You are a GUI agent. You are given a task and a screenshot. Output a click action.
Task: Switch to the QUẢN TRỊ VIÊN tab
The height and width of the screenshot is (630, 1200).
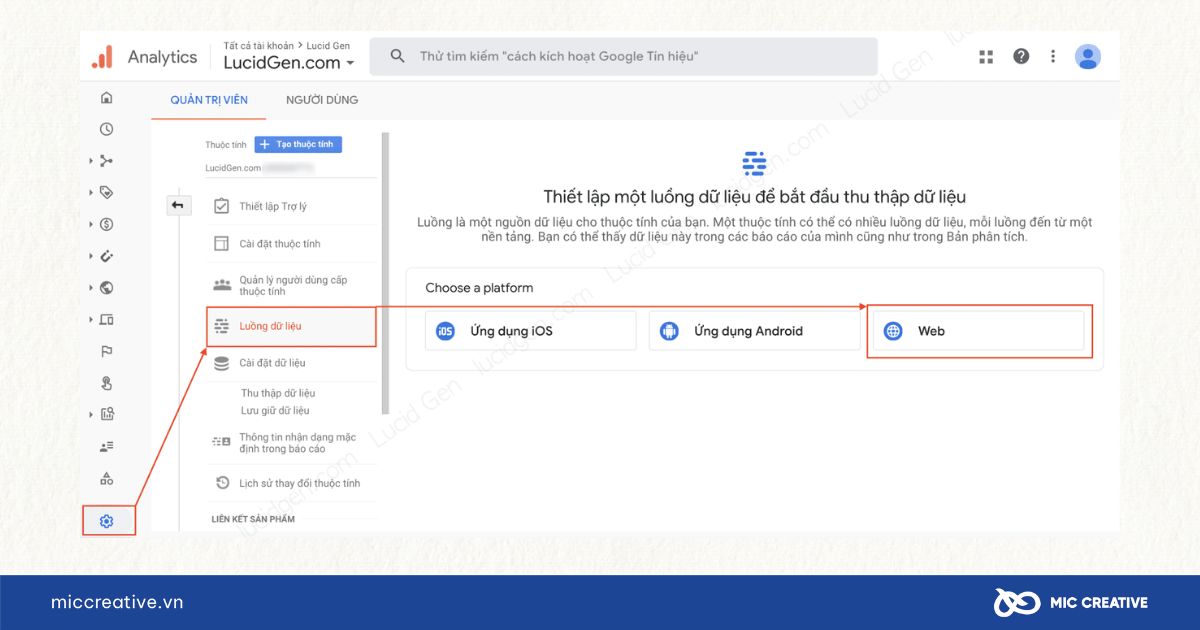tap(209, 100)
